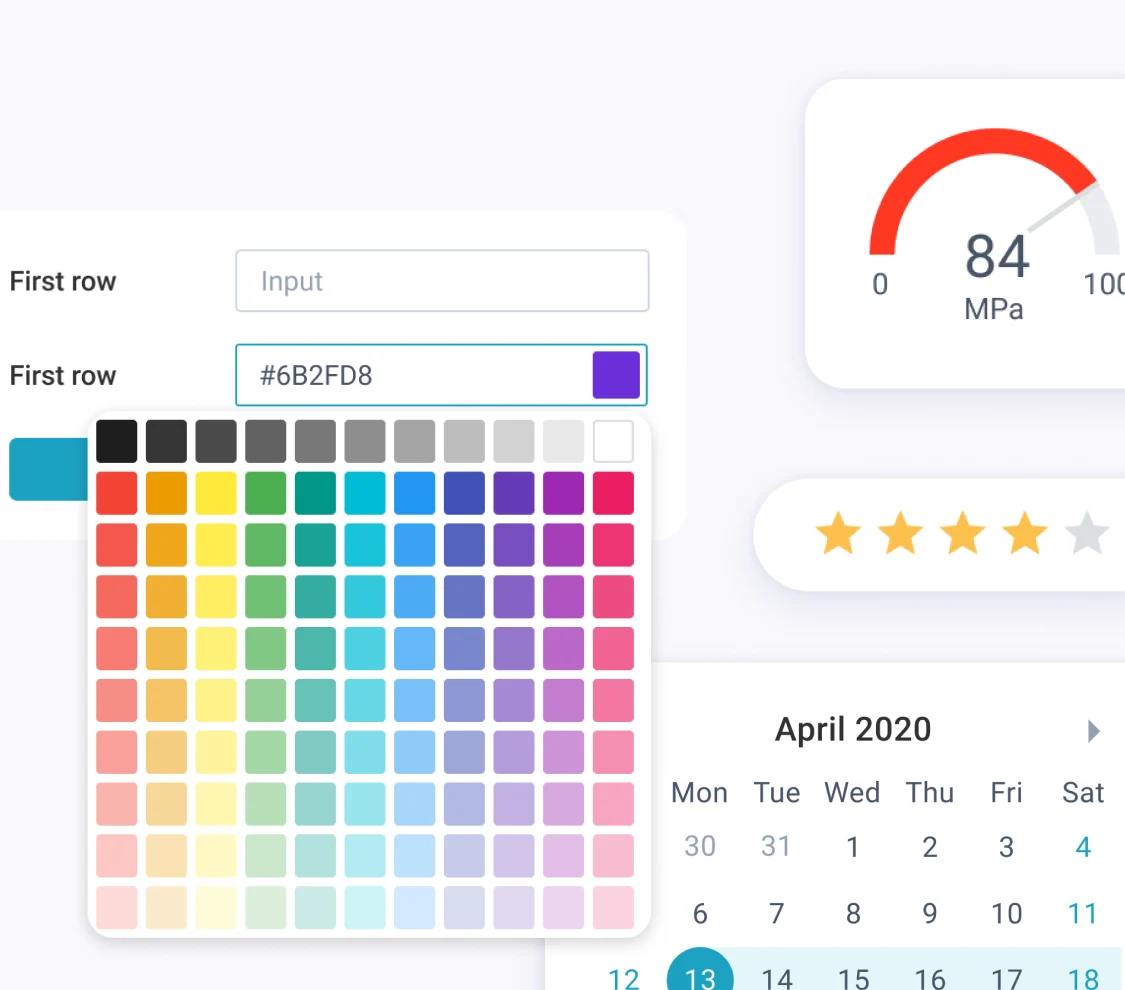The image size is (1125, 990).
Task: Select April 9 in the calendar
Action: point(930,914)
